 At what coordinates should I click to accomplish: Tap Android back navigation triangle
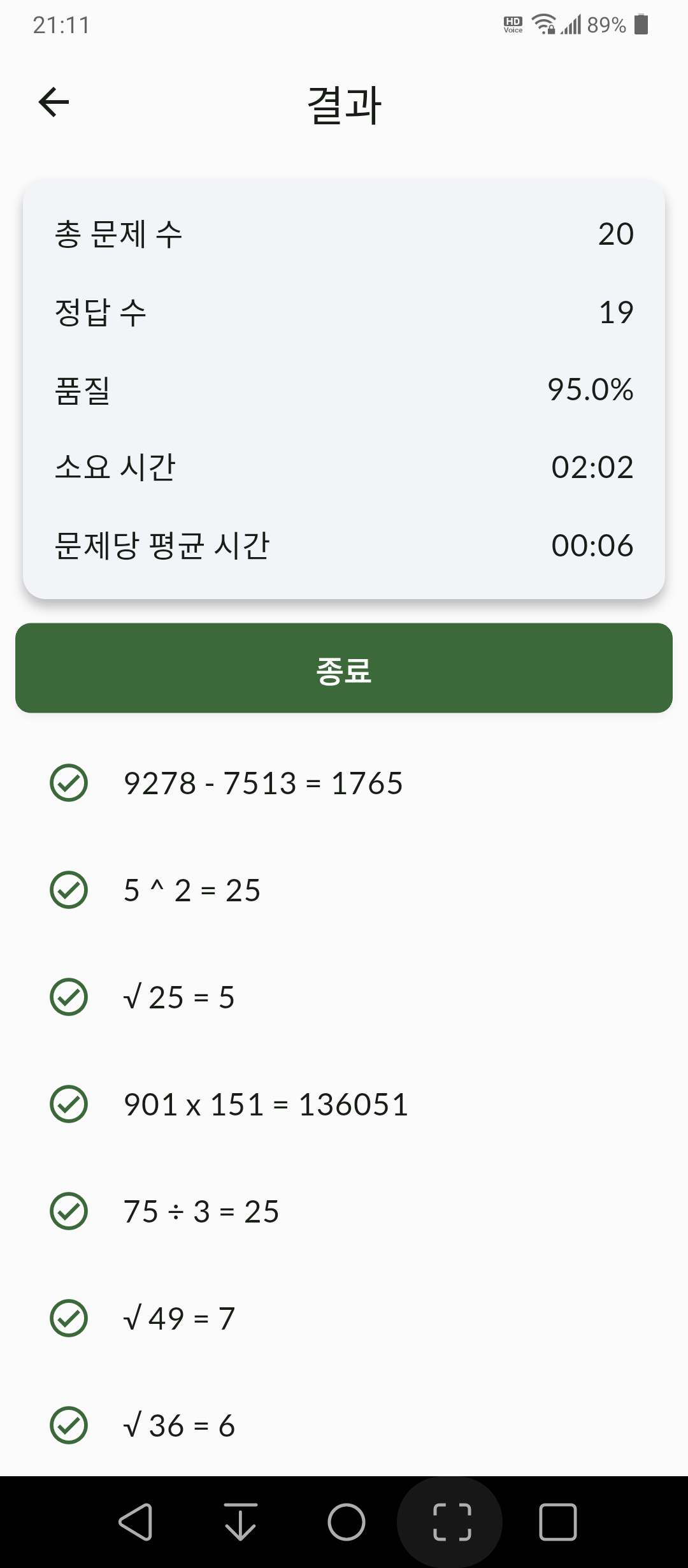(136, 1522)
